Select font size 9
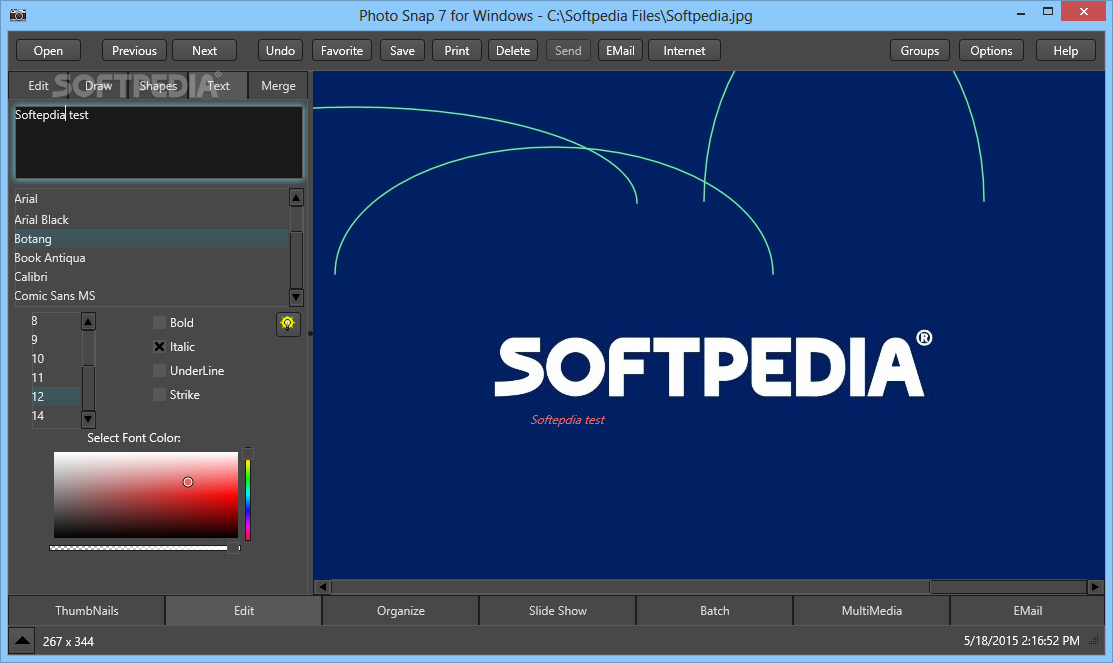Screen dimensions: 1113x663 55,340
